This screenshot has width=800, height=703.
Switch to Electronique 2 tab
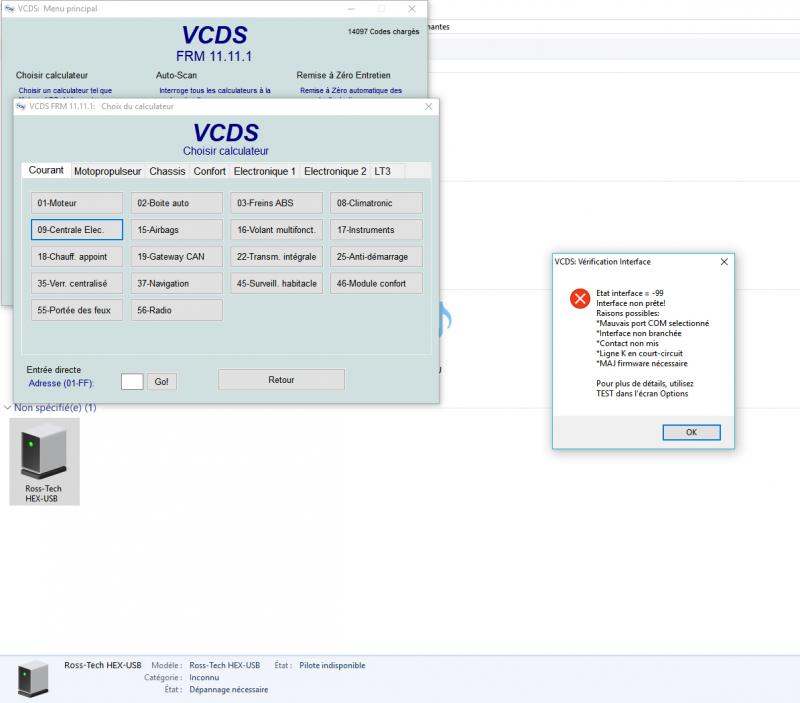335,171
